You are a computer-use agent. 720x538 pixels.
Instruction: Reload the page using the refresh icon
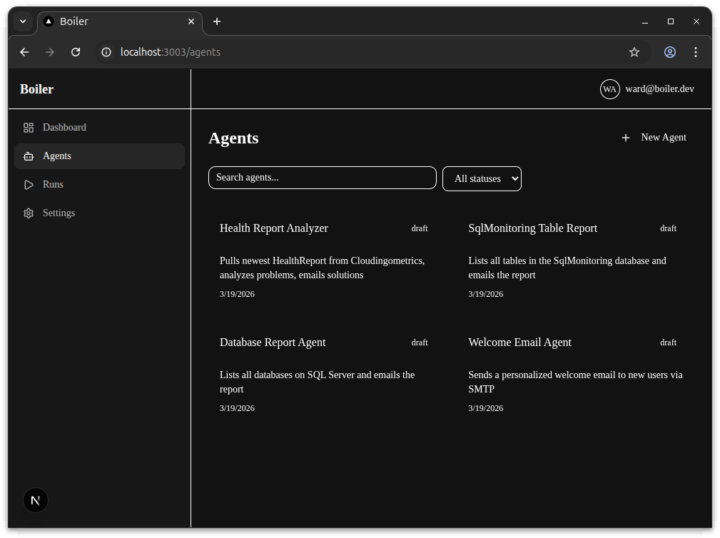point(75,52)
